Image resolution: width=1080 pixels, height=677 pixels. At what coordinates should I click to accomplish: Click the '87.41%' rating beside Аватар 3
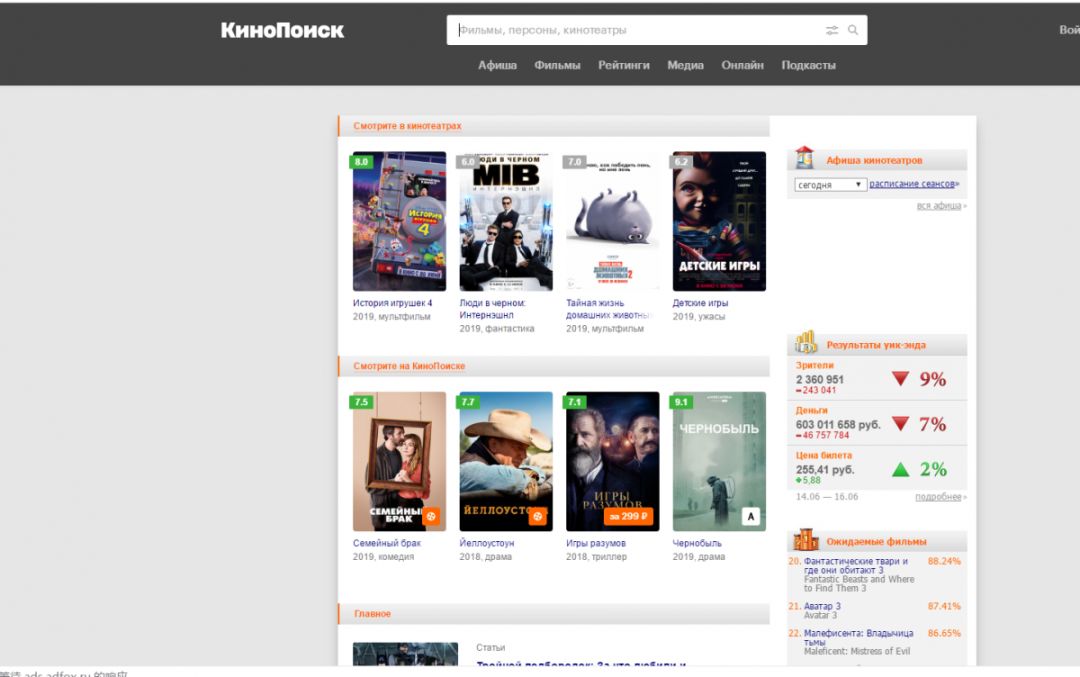[x=944, y=606]
